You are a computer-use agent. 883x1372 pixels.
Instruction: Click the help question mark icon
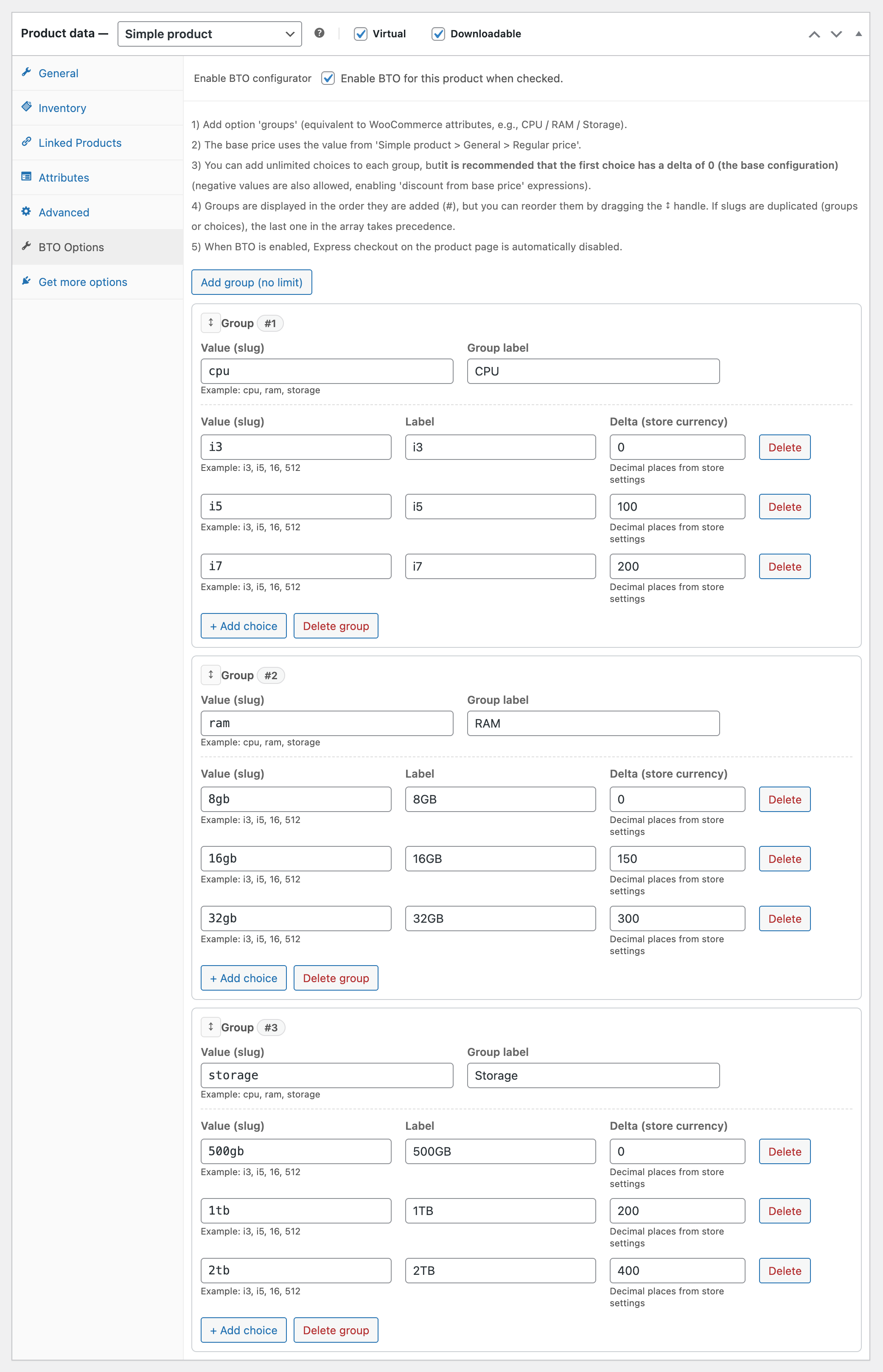[320, 33]
